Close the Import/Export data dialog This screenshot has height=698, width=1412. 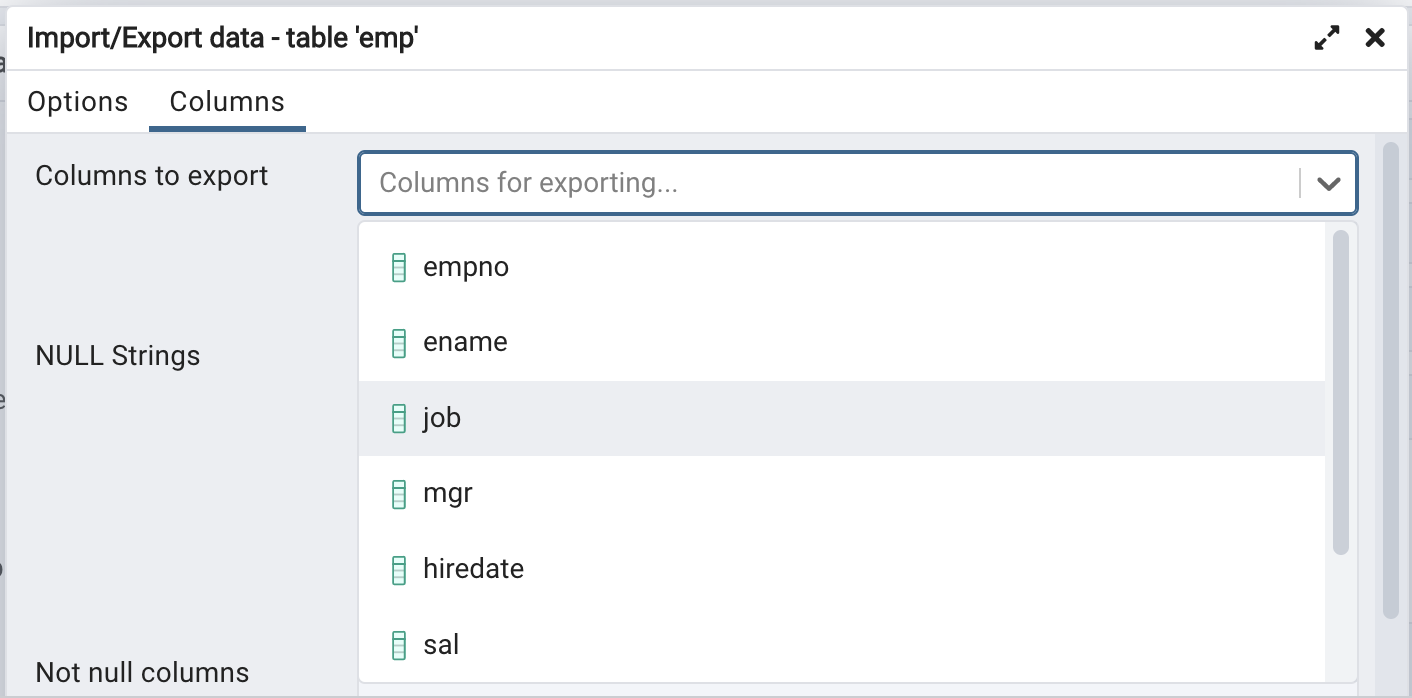[x=1375, y=37]
